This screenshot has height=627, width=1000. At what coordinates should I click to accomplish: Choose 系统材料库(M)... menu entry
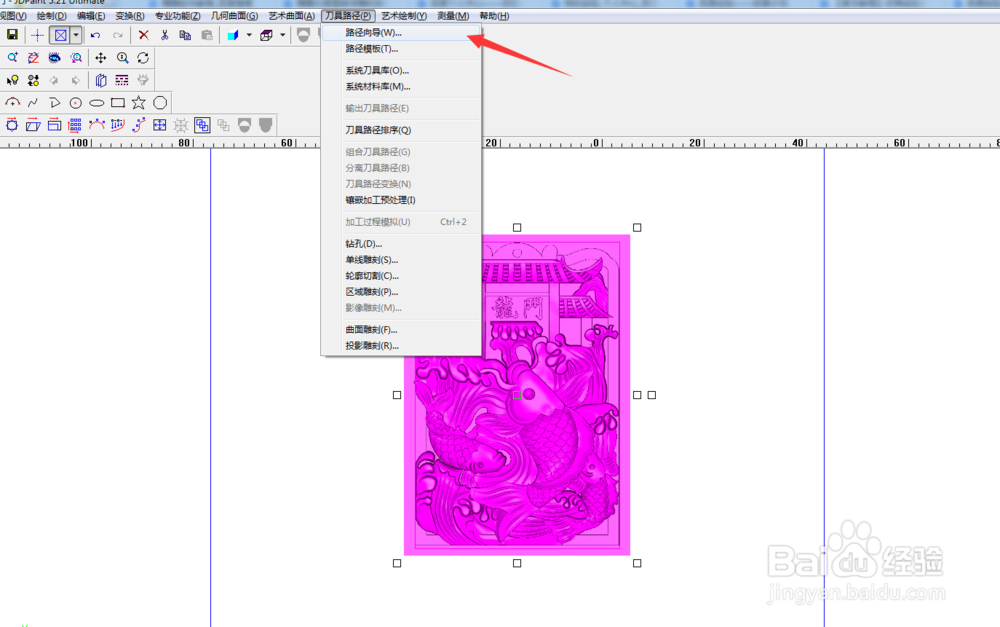pos(401,86)
